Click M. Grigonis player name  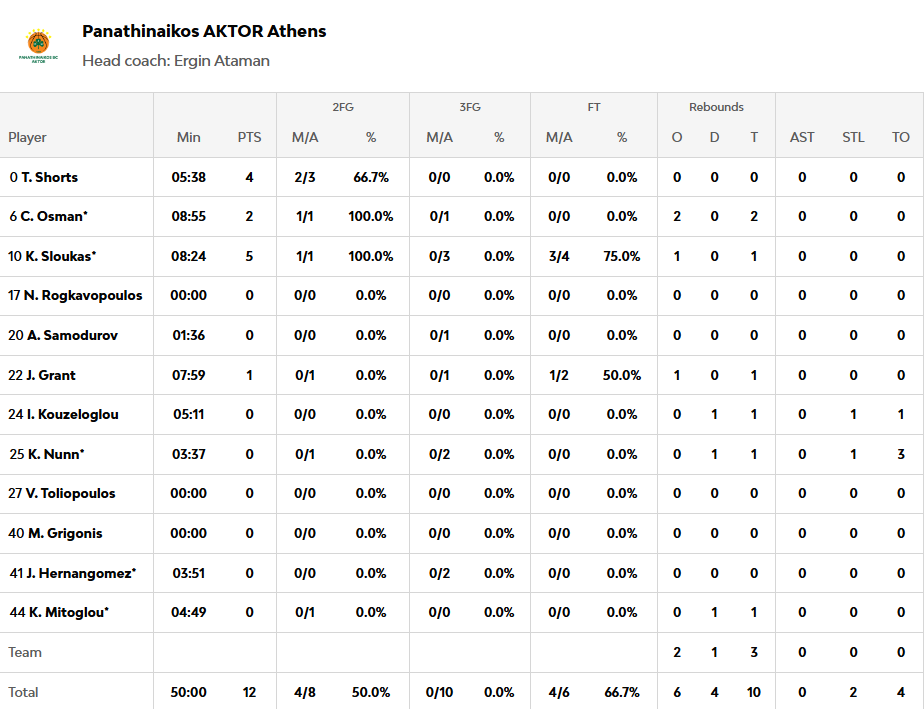(64, 533)
